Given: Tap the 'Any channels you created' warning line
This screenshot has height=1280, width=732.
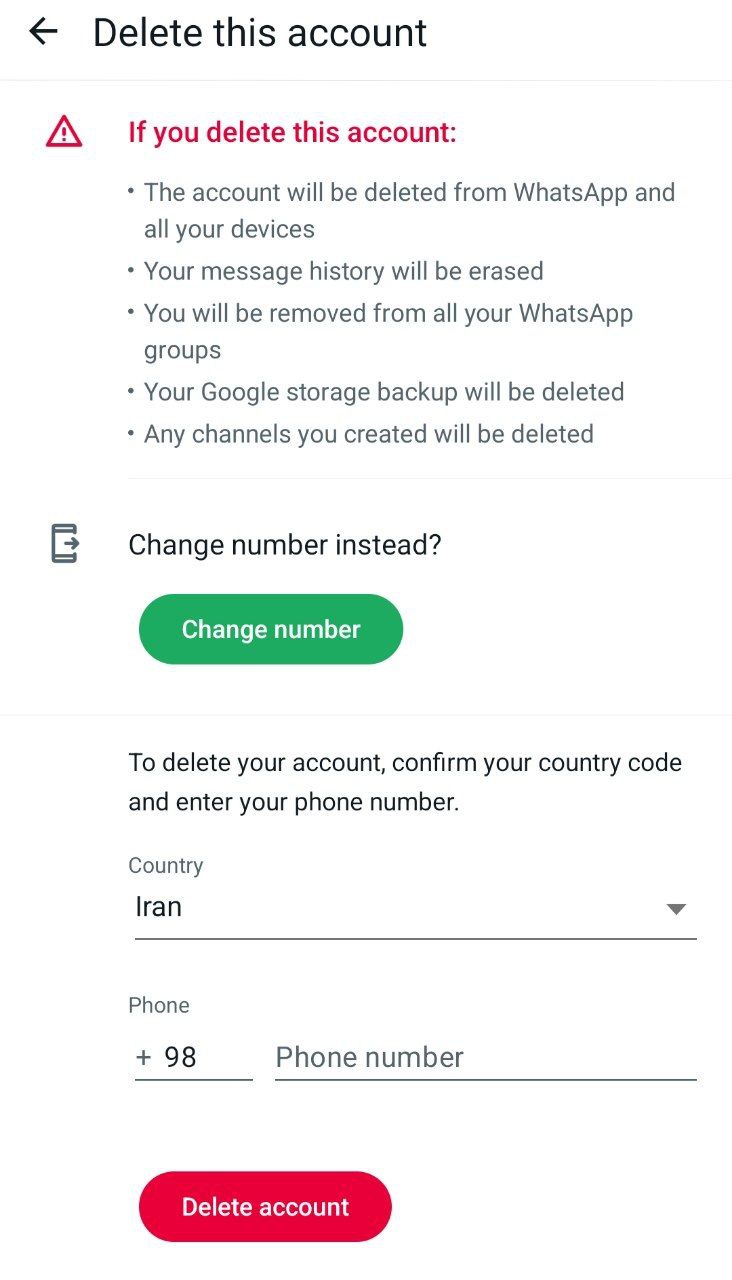Looking at the screenshot, I should pos(368,434).
